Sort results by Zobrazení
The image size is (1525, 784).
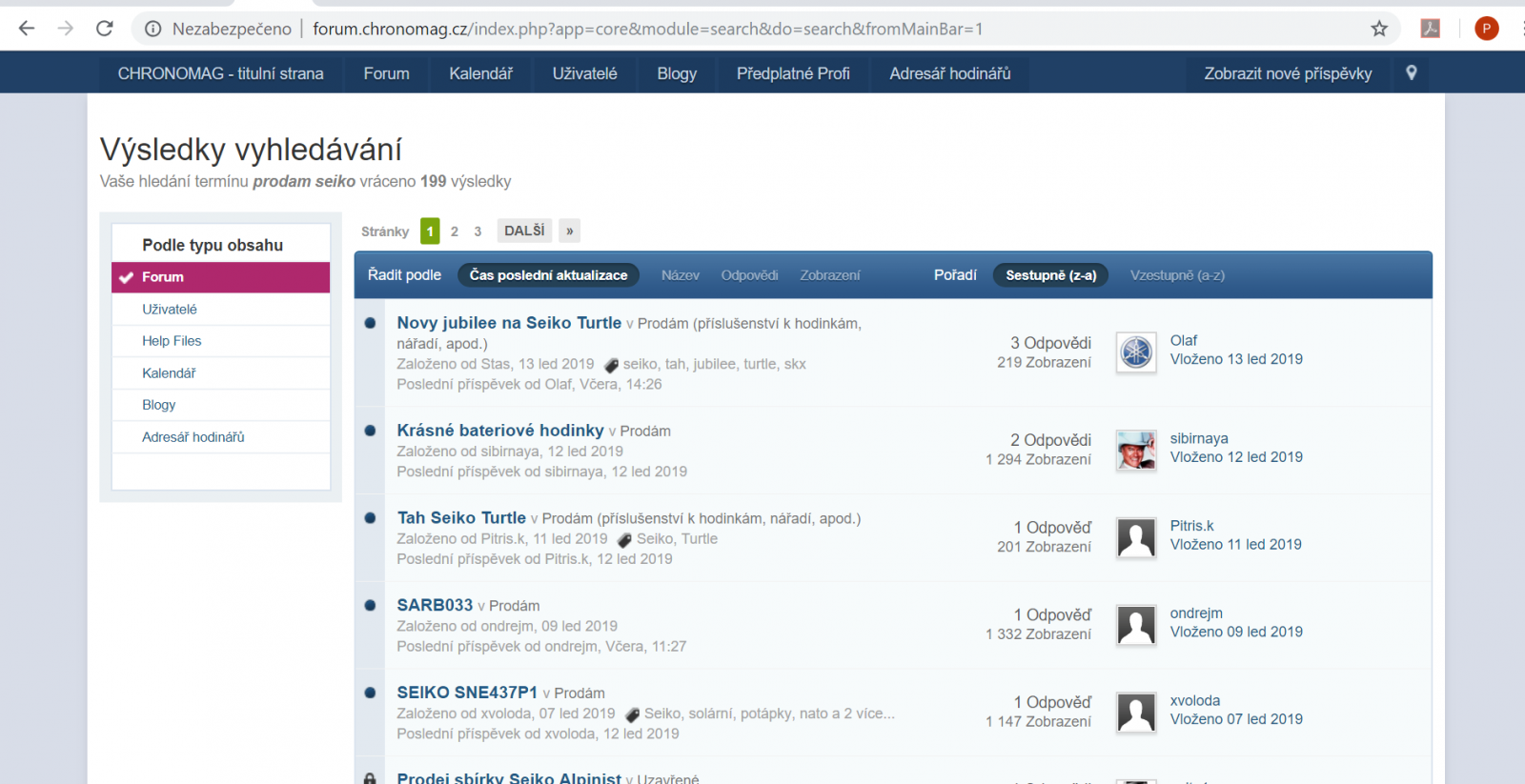[829, 275]
